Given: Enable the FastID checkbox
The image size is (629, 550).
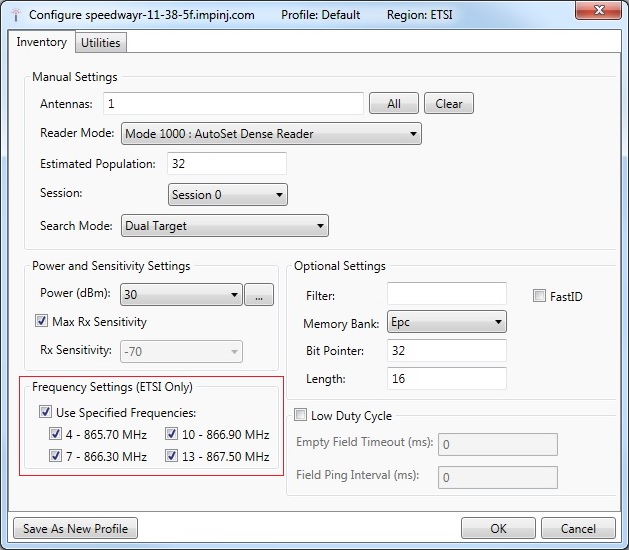Looking at the screenshot, I should pos(539,296).
